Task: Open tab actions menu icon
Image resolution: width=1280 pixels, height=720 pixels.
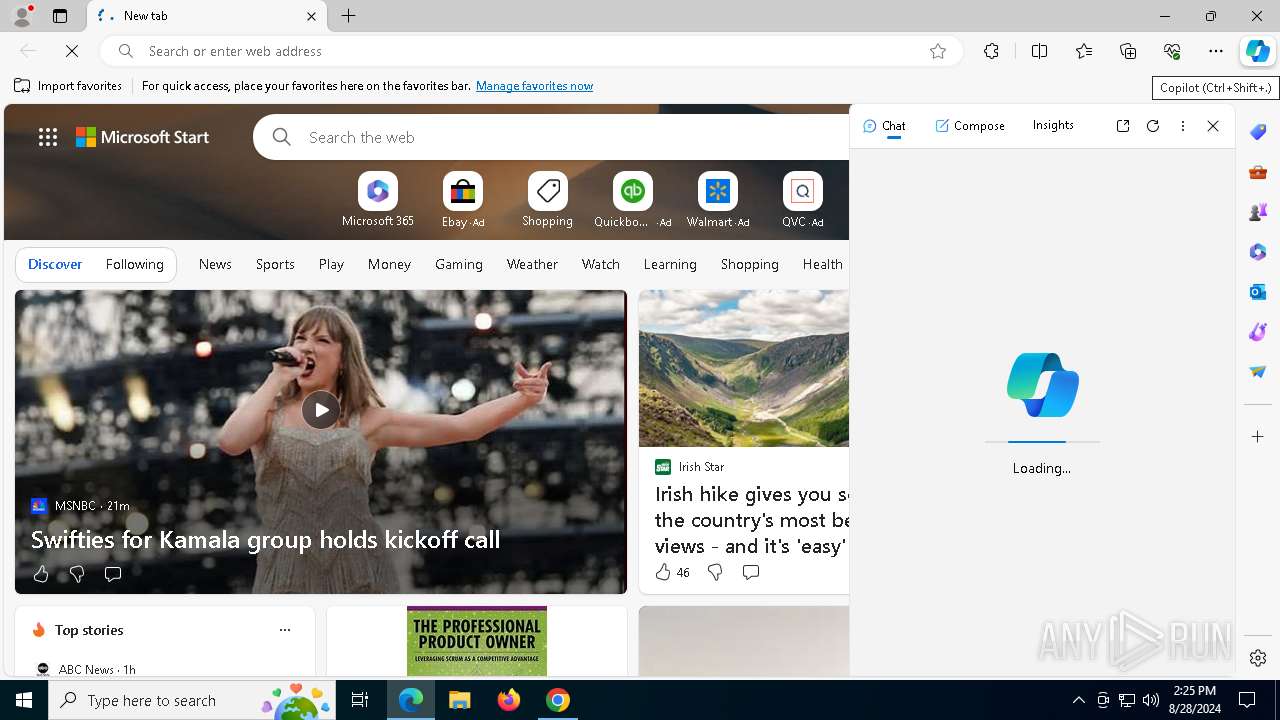Action: tap(60, 16)
